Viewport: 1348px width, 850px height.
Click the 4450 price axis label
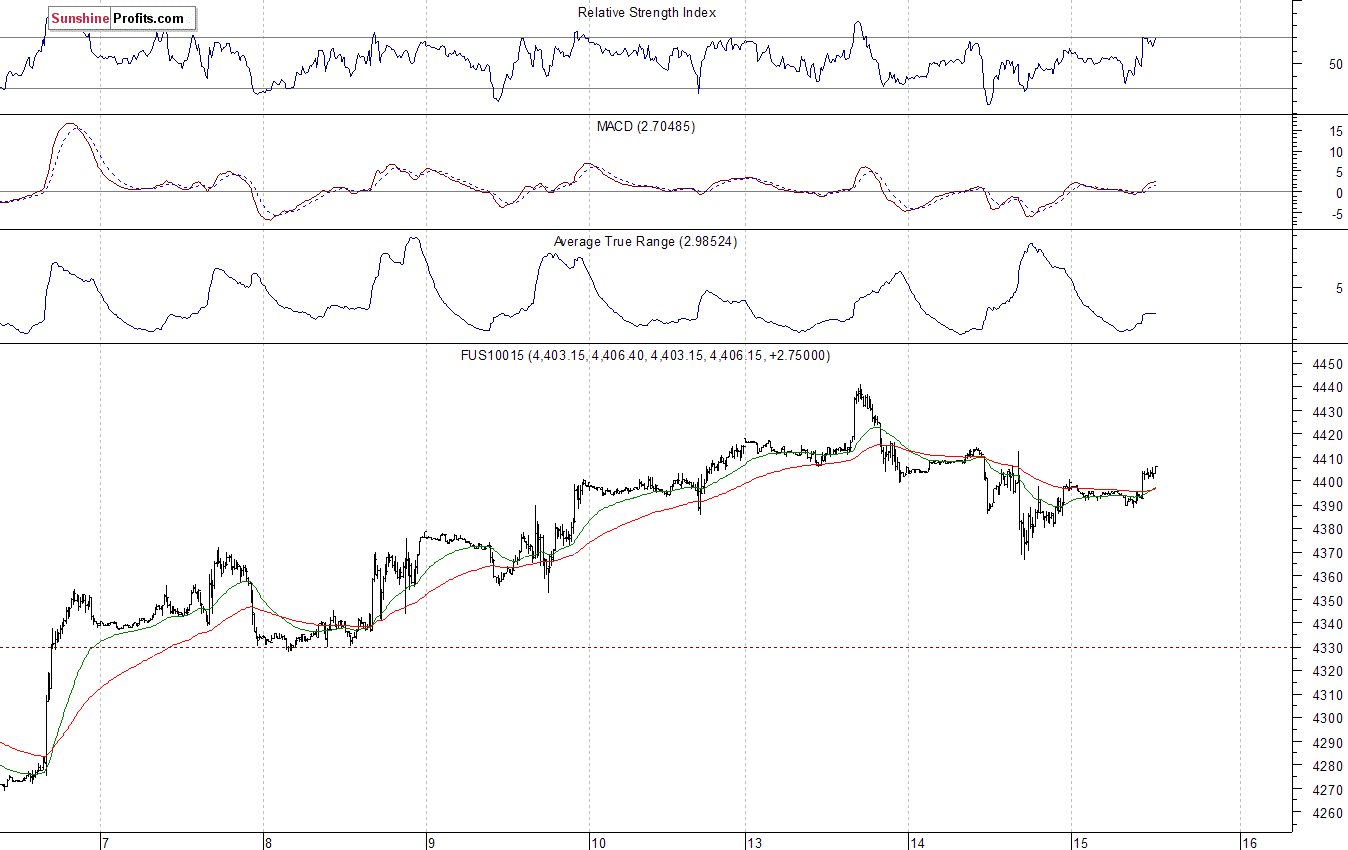coord(1329,365)
